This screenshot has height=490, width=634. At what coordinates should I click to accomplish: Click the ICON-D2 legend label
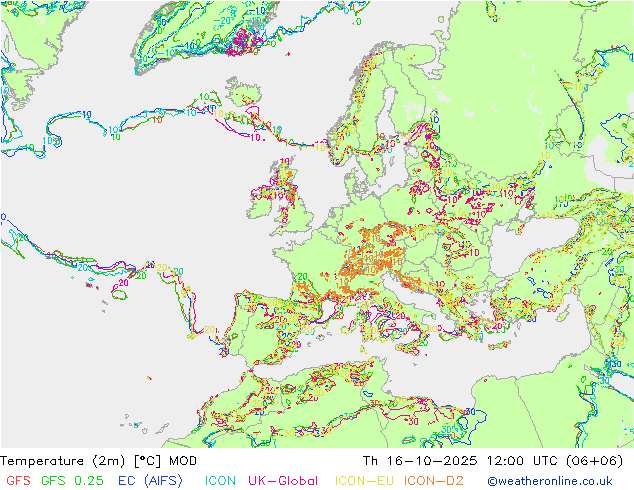(433, 481)
